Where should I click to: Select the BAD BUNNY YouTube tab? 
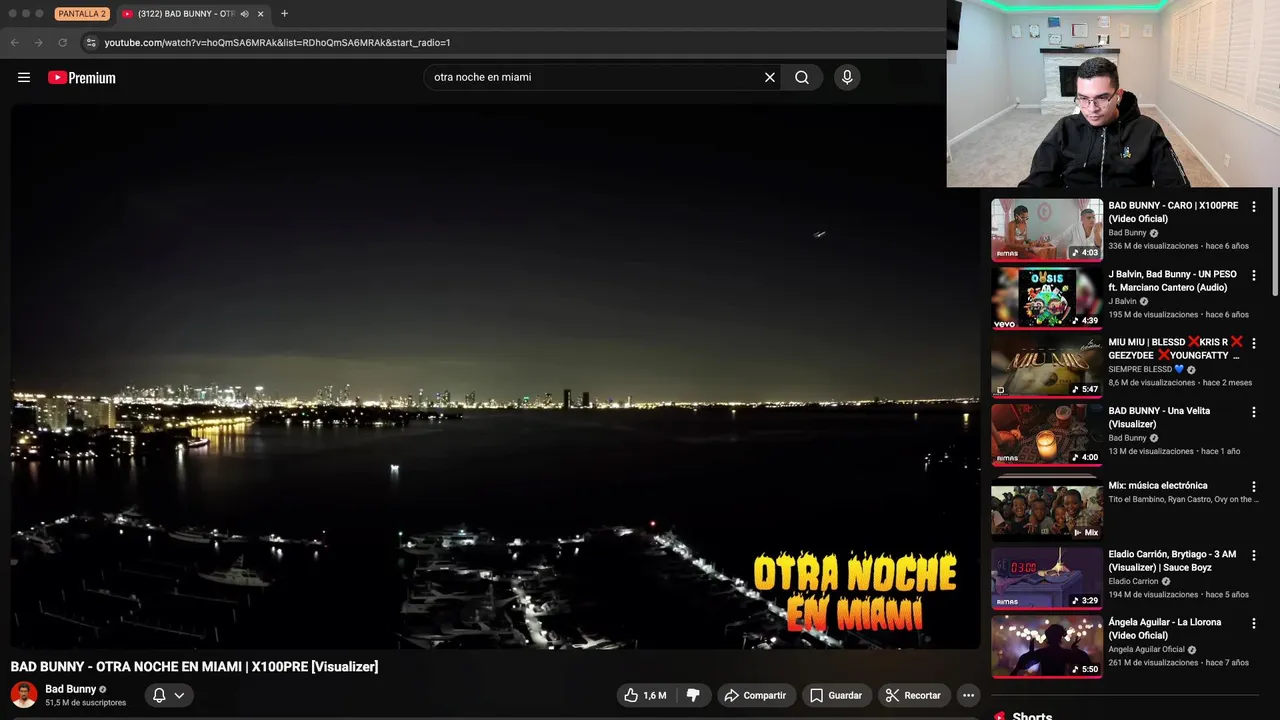(x=193, y=14)
